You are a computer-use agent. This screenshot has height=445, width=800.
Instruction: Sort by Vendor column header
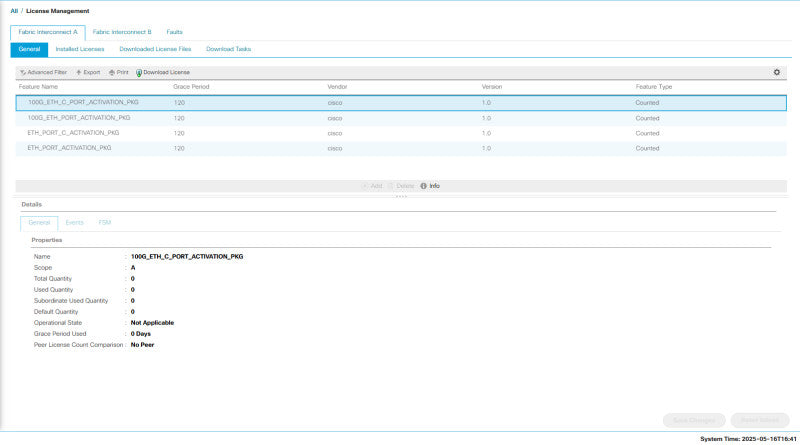coord(337,87)
